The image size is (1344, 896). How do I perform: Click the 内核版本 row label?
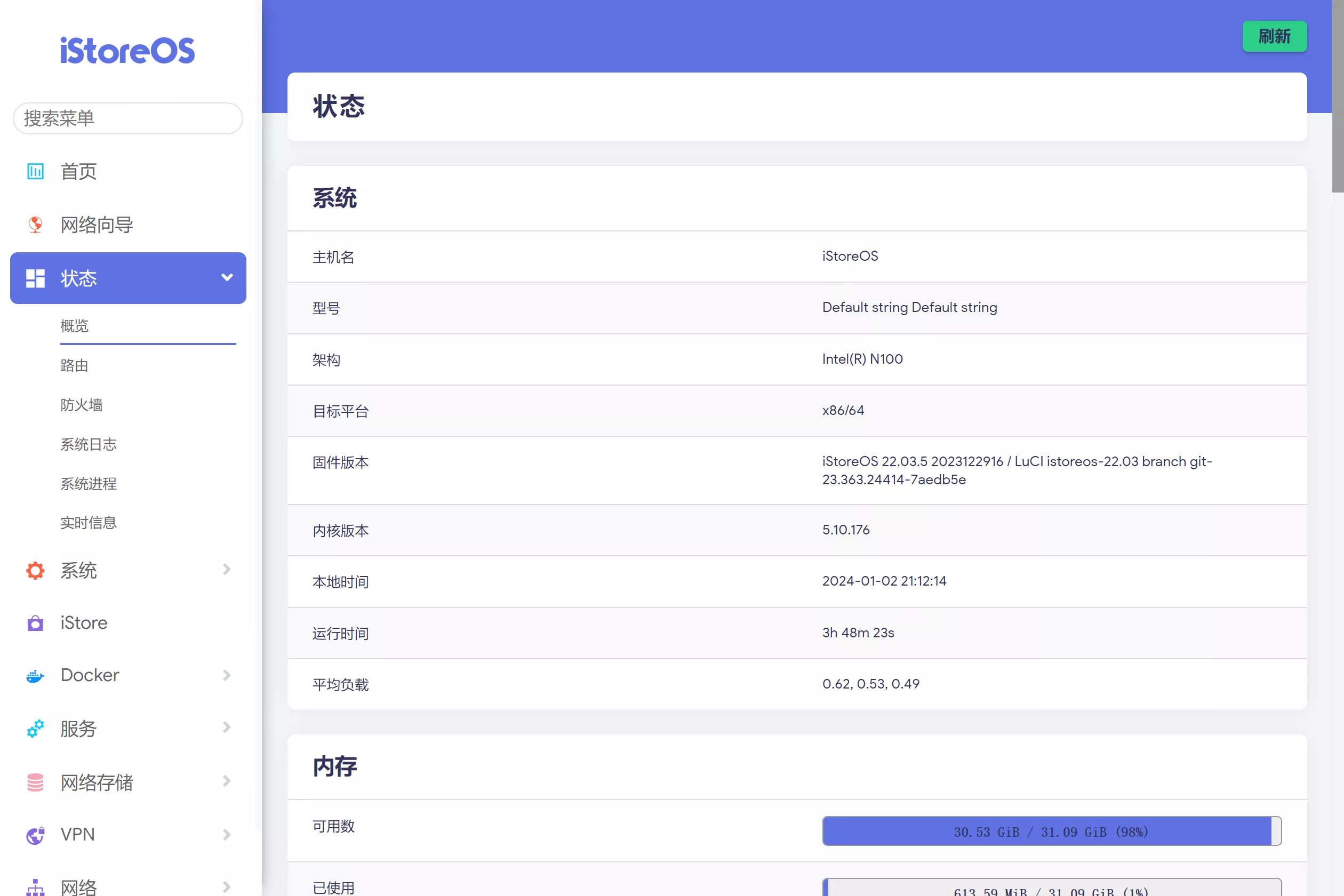tap(341, 531)
